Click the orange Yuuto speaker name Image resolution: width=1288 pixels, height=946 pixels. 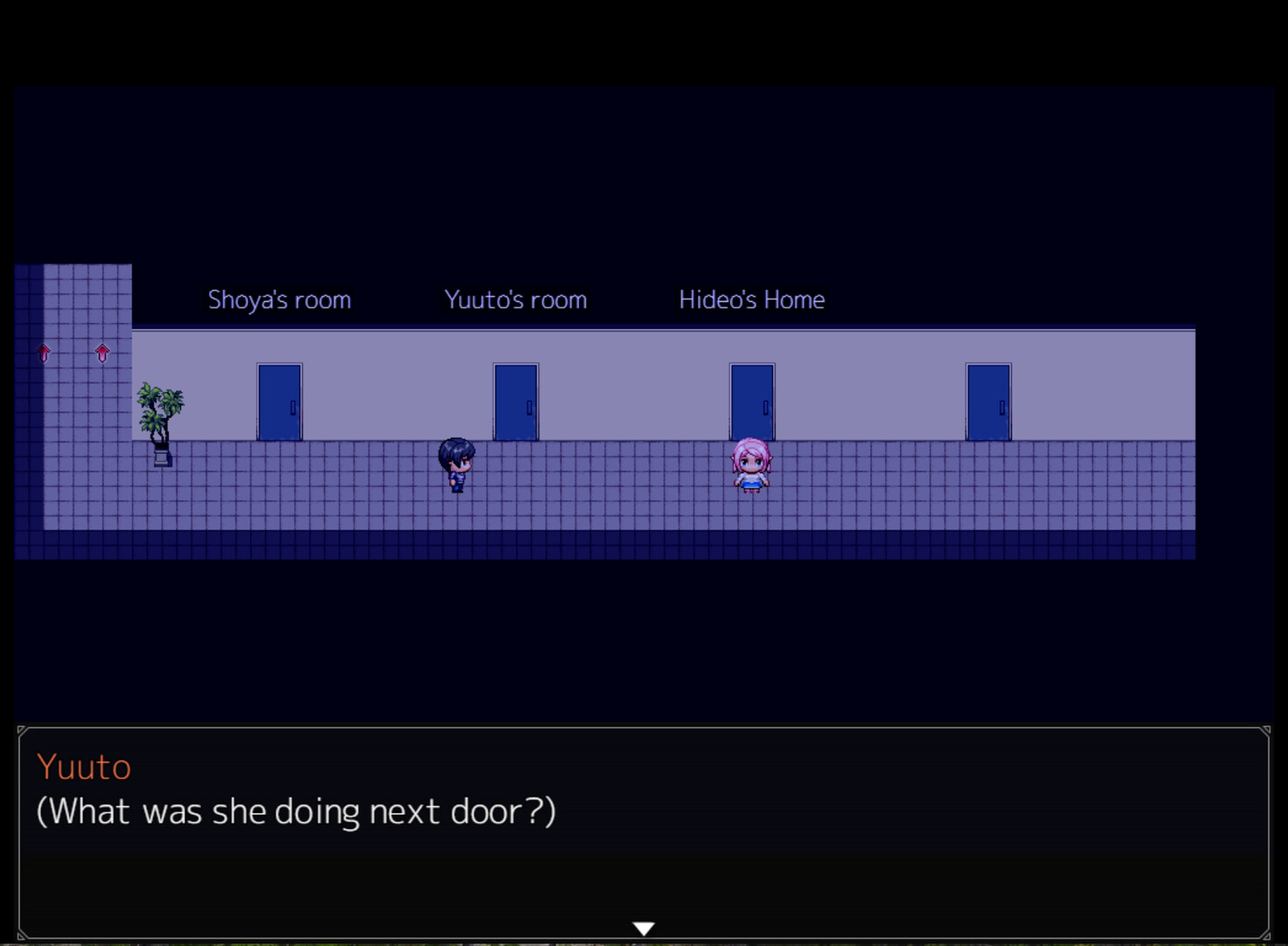tap(84, 767)
